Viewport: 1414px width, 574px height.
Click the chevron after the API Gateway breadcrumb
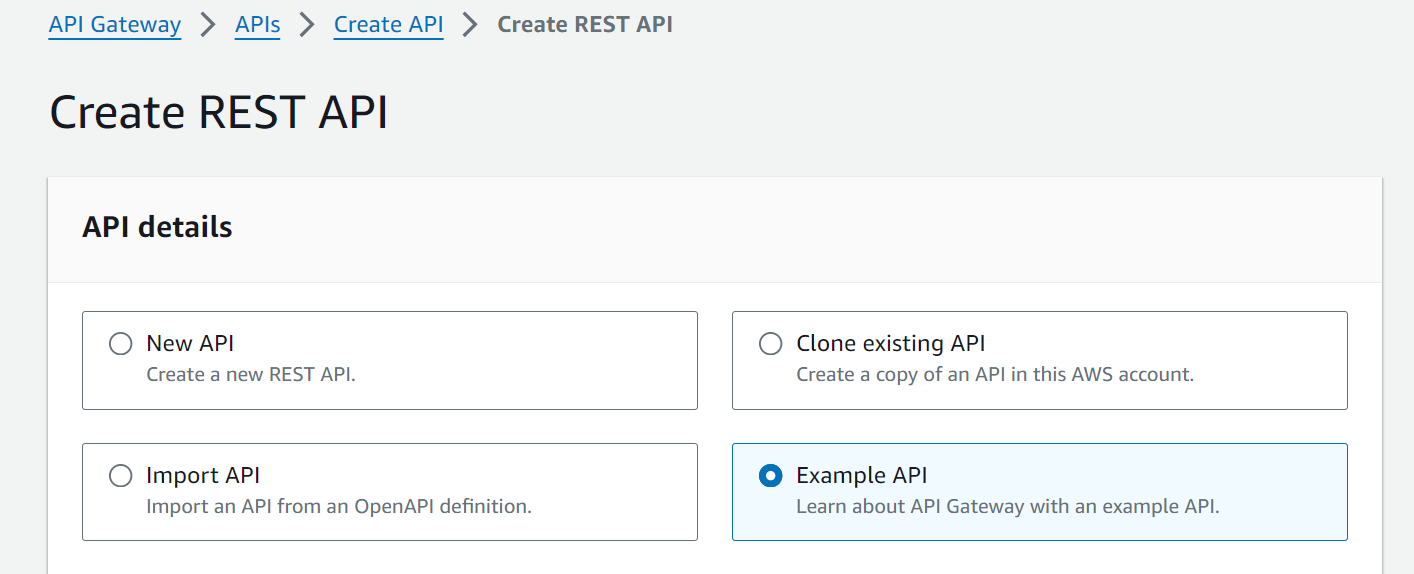click(x=208, y=24)
